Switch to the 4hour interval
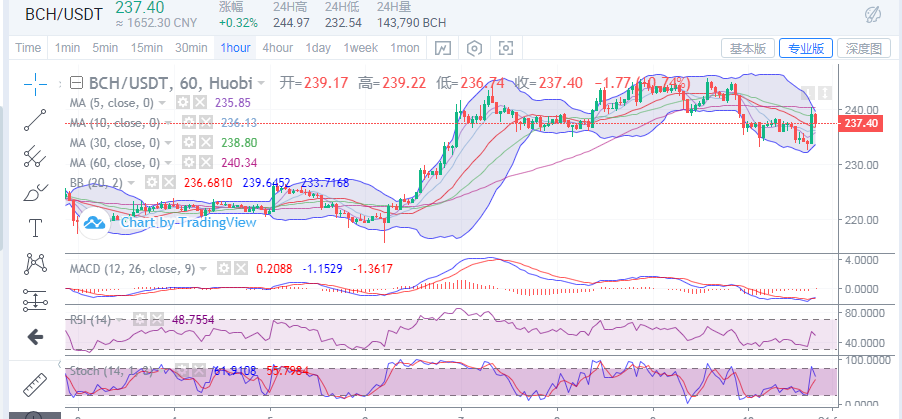The width and height of the screenshot is (902, 419). (278, 48)
